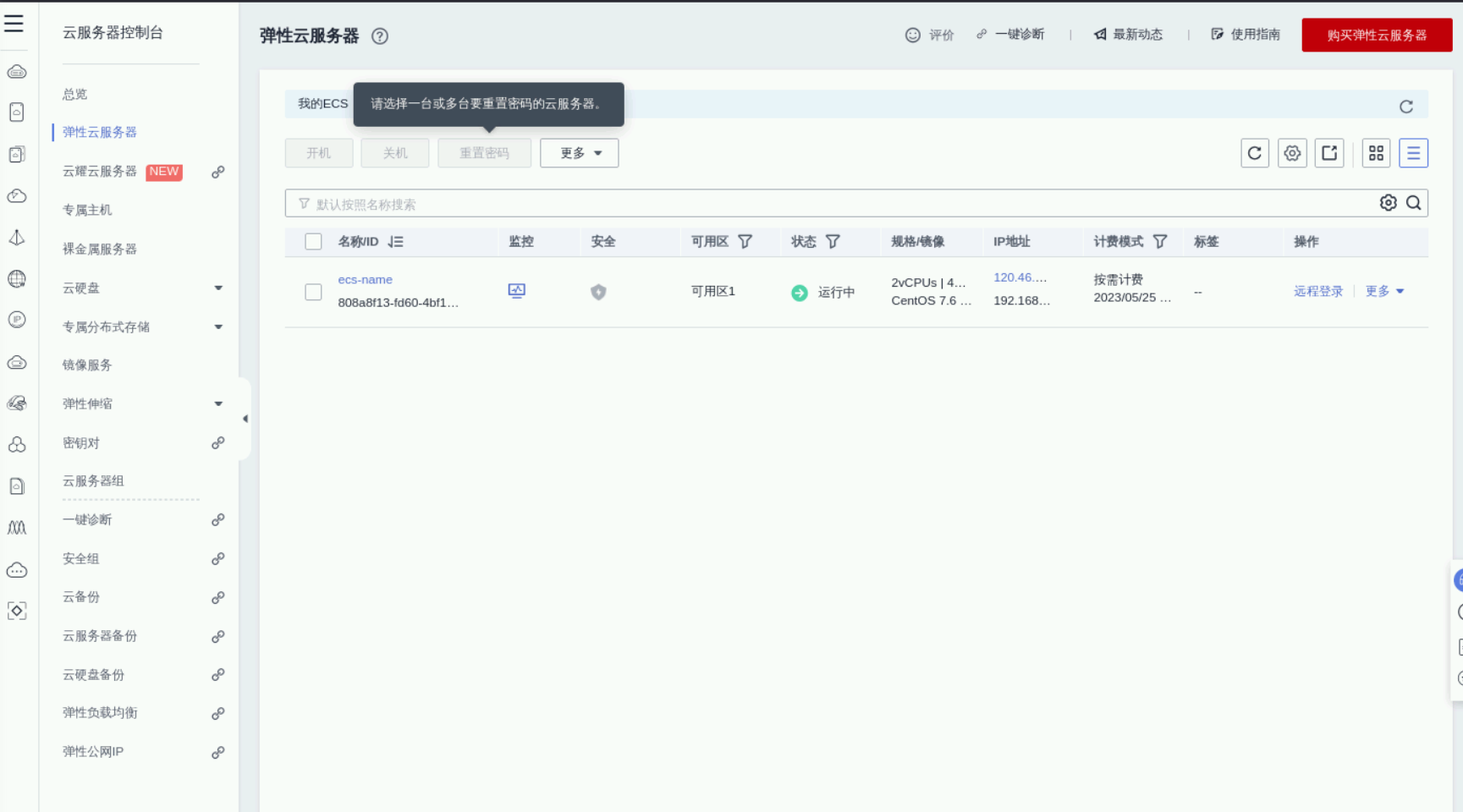Viewport: 1463px width, 812px height.
Task: Click the export list icon
Action: pos(1329,153)
